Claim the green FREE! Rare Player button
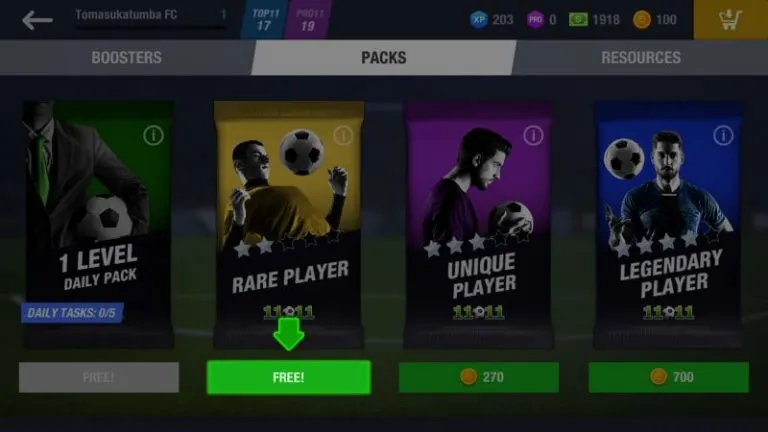This screenshot has width=768, height=432. coord(288,377)
